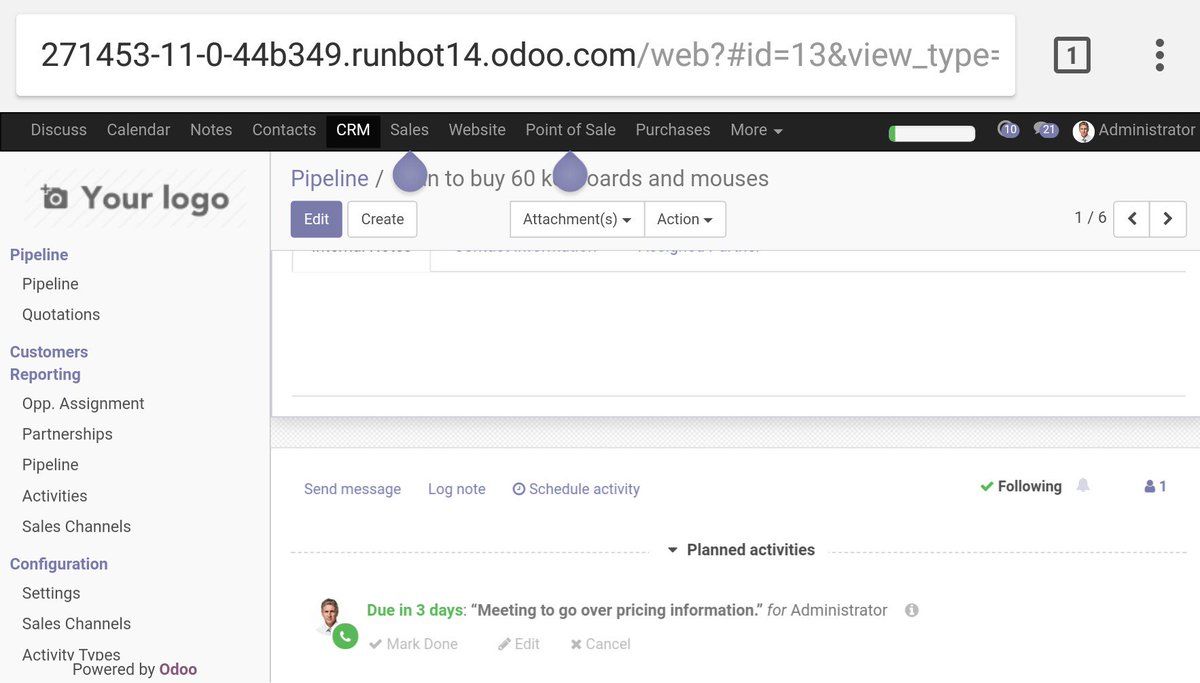Go to previous record arrow

1132,219
